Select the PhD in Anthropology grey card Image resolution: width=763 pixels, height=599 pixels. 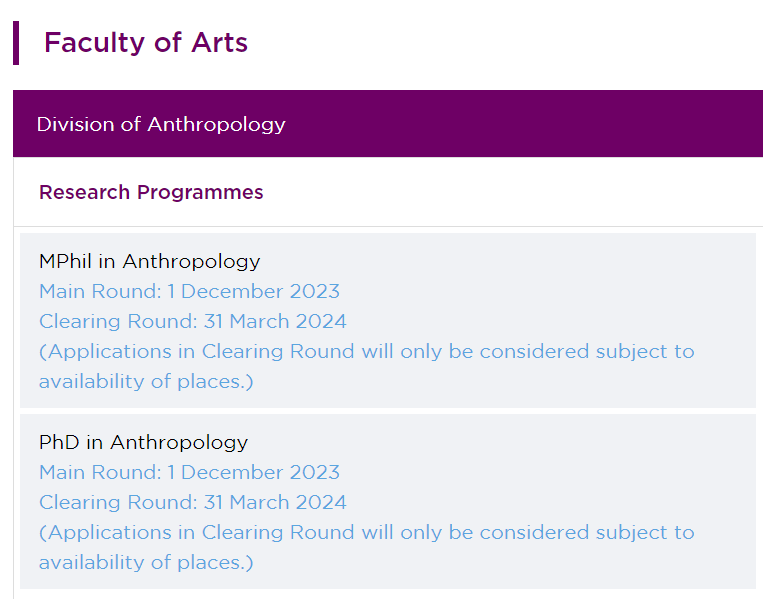click(x=388, y=501)
